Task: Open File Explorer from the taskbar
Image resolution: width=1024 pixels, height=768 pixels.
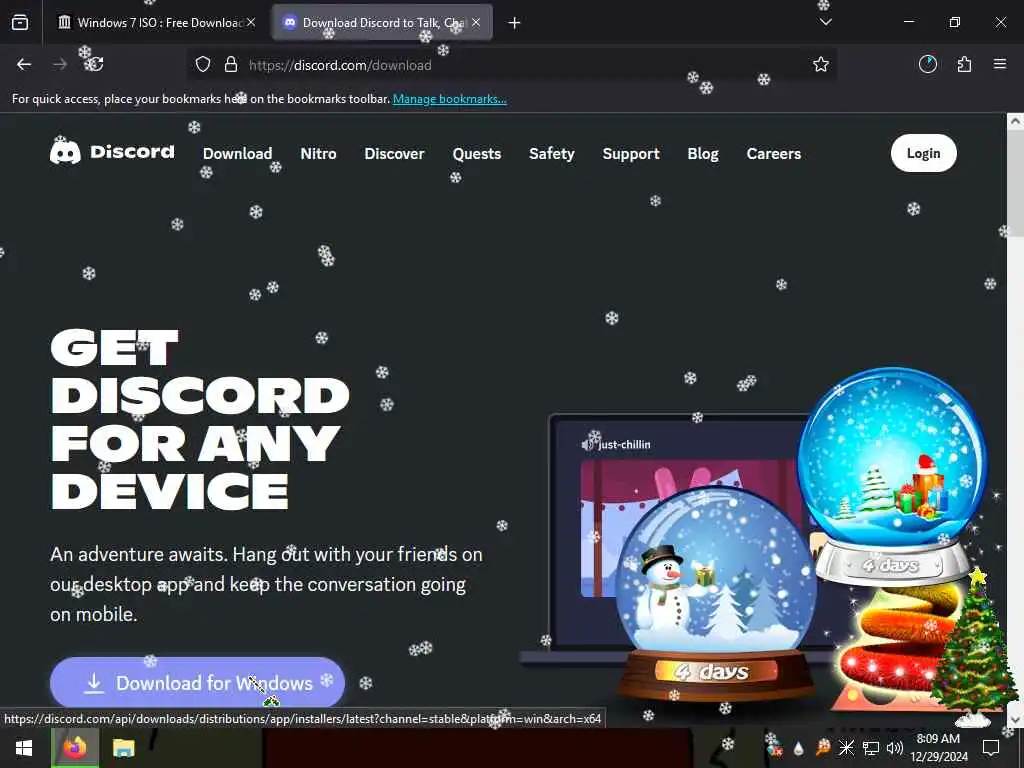Action: click(123, 748)
